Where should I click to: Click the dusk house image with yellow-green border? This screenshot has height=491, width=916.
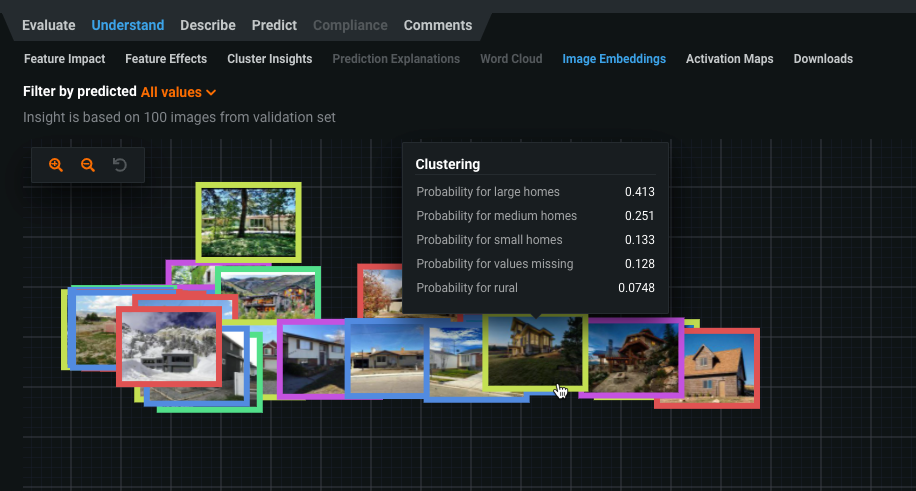[x=533, y=351]
